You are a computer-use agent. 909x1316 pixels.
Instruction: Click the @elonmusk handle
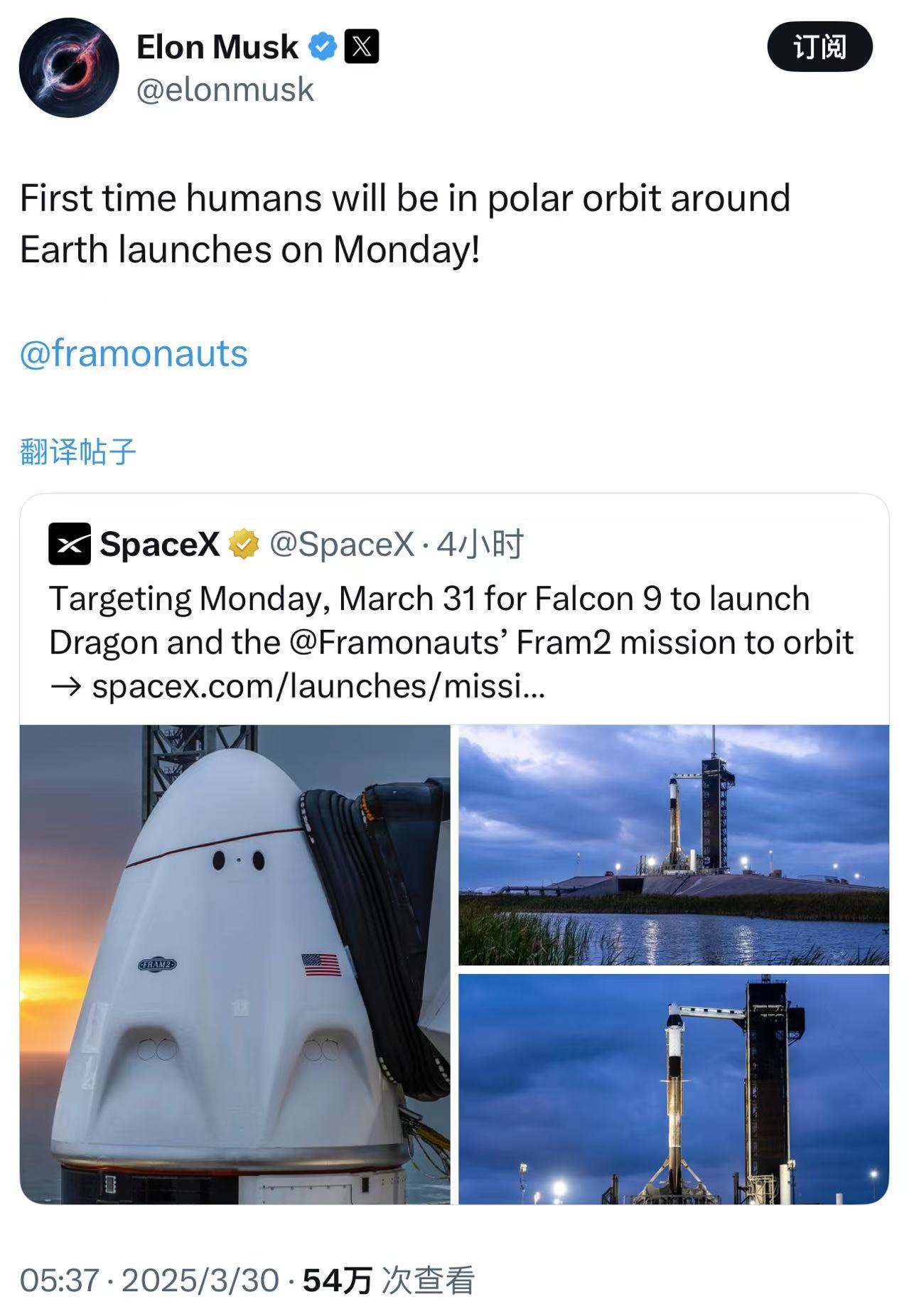(x=225, y=90)
